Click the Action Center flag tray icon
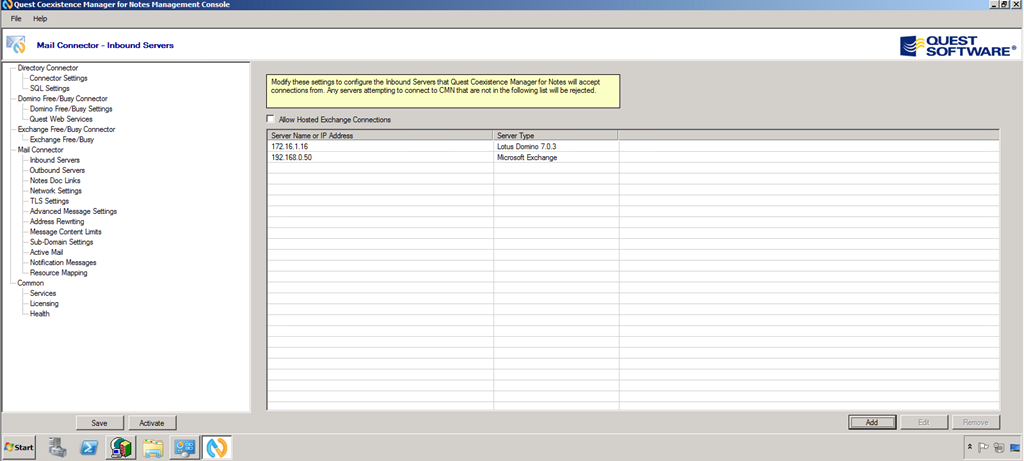 (984, 447)
